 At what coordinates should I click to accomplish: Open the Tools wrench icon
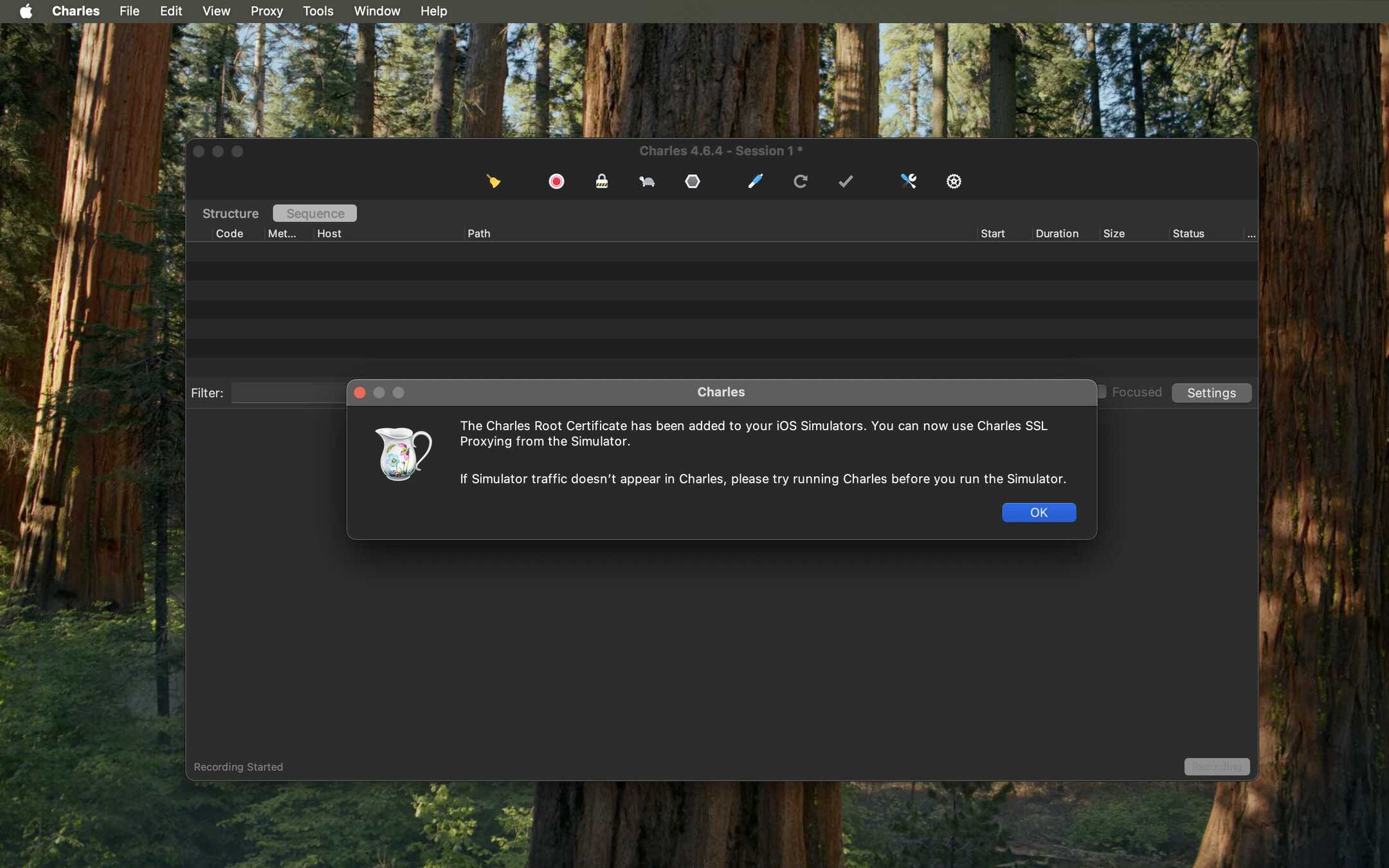[x=908, y=181]
